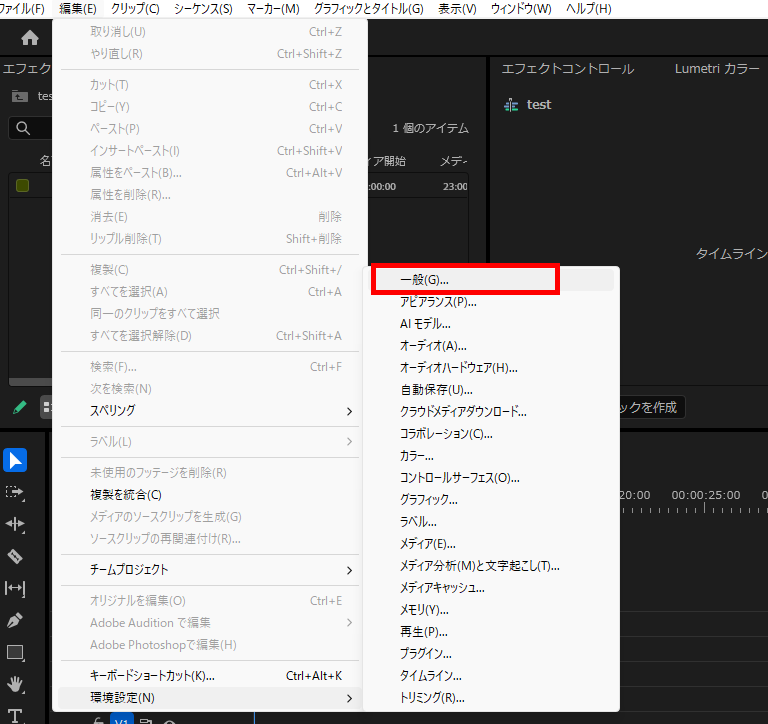768x724 pixels.
Task: Open キーボードショートカット(K)... dialog
Action: tap(210, 676)
